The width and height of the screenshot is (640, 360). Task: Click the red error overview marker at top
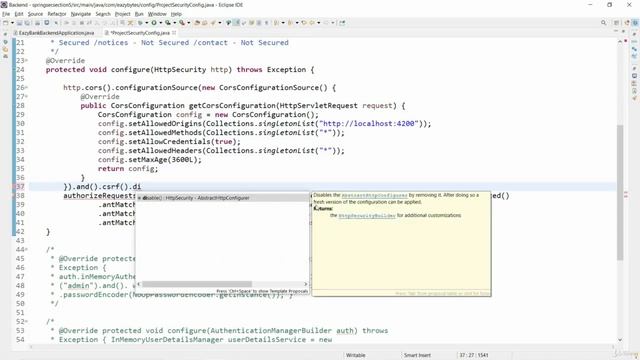point(626,41)
